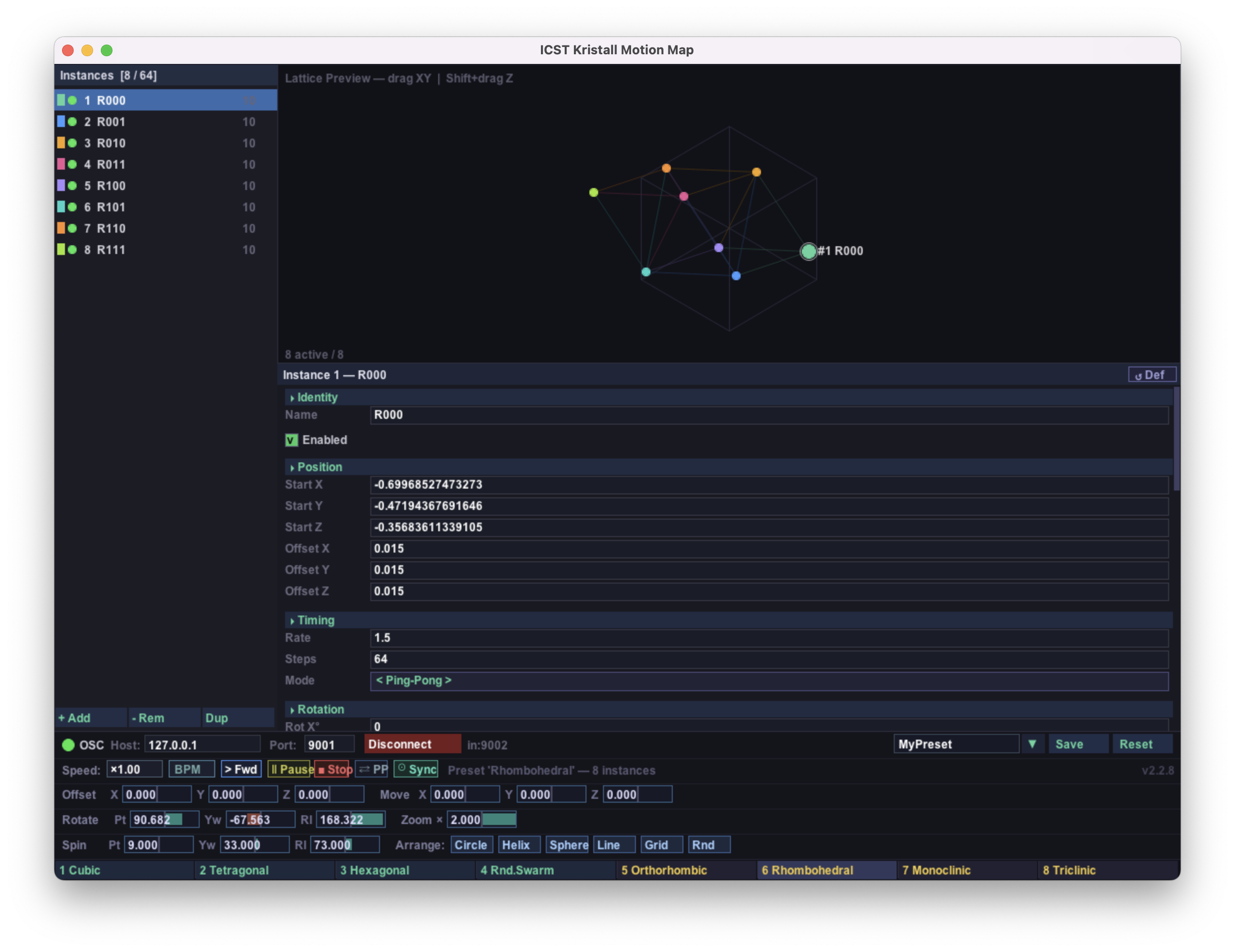Select the blue node in lattice preview
Viewport: 1235px width, 952px height.
tap(736, 276)
